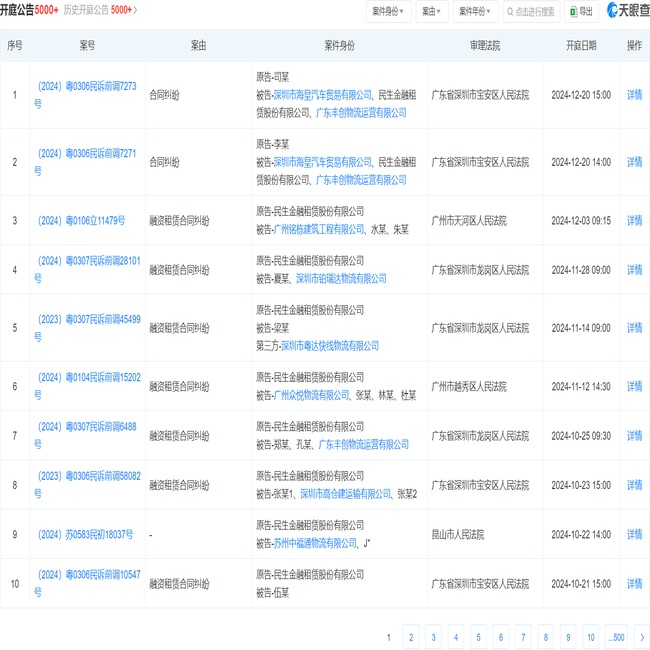This screenshot has width=650, height=650.
Task: Open 广州铭栋建筑工程有限公司 company link
Action: coord(318,229)
